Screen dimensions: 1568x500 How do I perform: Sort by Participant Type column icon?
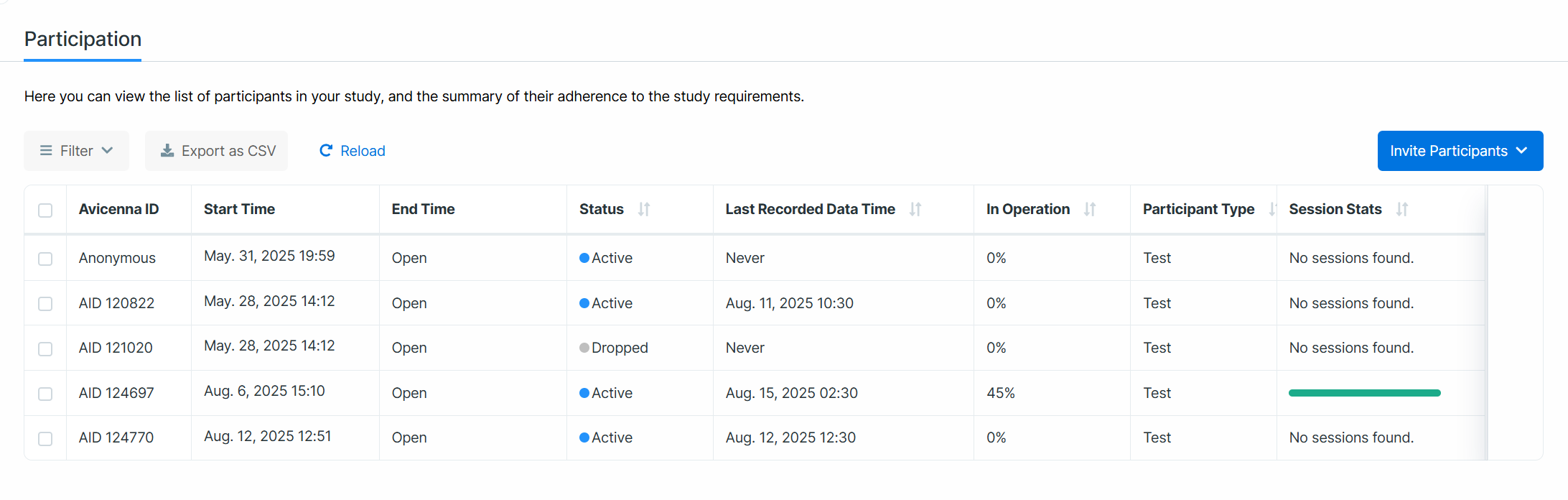coord(1272,209)
